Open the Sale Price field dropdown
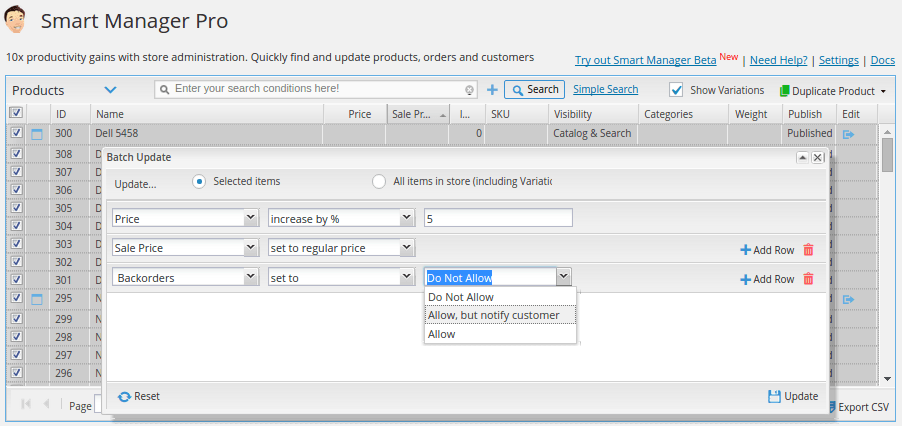Image resolution: width=902 pixels, height=426 pixels. [x=250, y=248]
